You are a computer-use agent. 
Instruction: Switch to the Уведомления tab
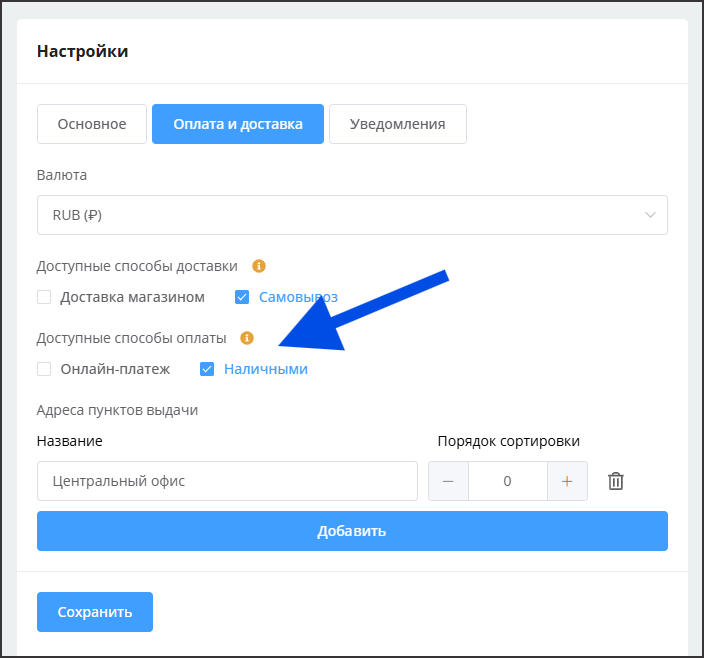[397, 124]
